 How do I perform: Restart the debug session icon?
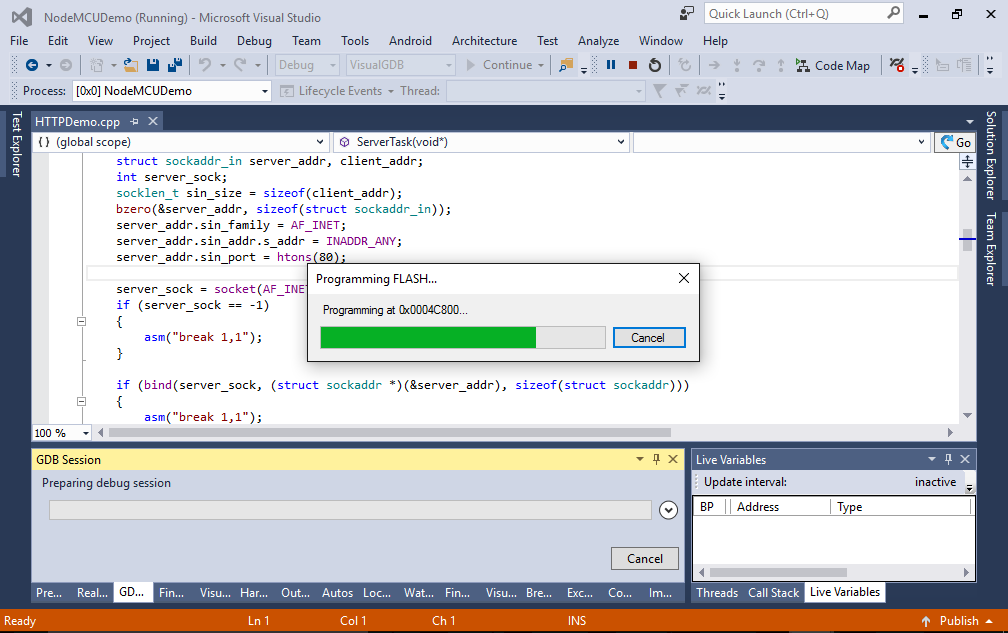click(655, 65)
